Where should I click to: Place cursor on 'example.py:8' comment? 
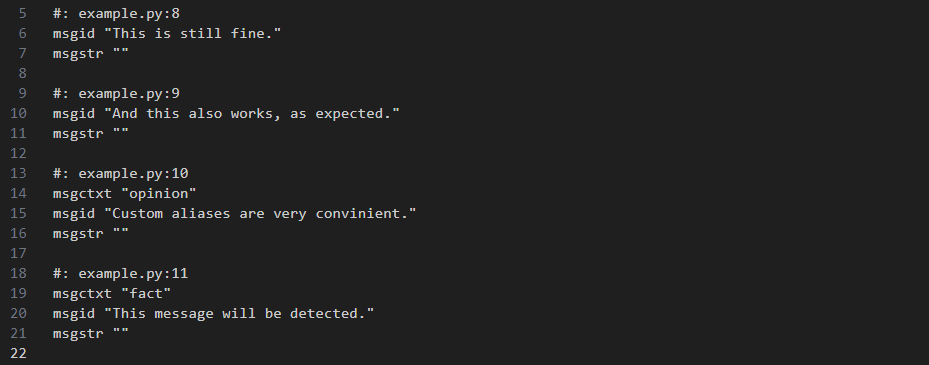pyautogui.click(x=116, y=13)
